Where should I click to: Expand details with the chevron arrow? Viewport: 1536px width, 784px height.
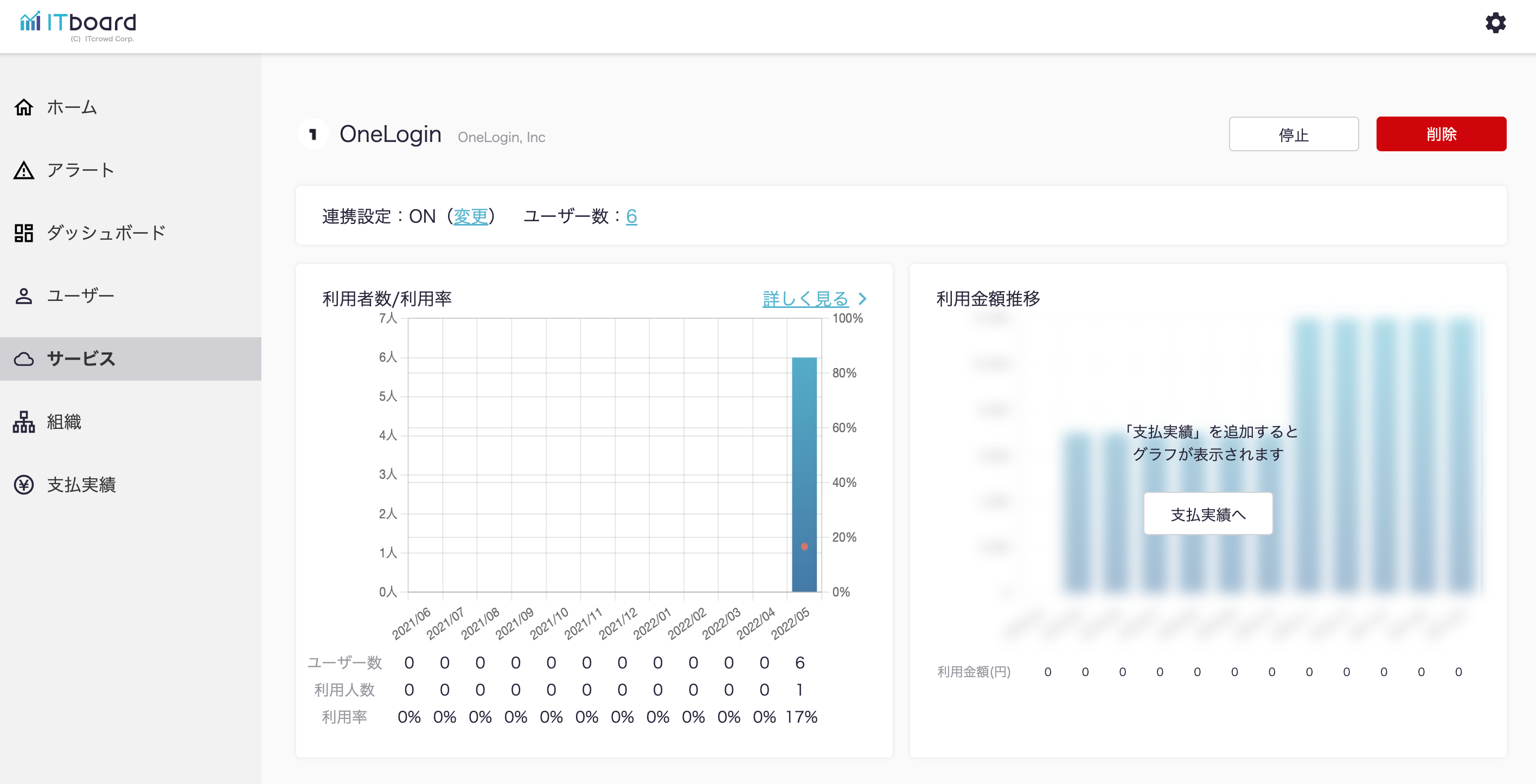point(862,299)
